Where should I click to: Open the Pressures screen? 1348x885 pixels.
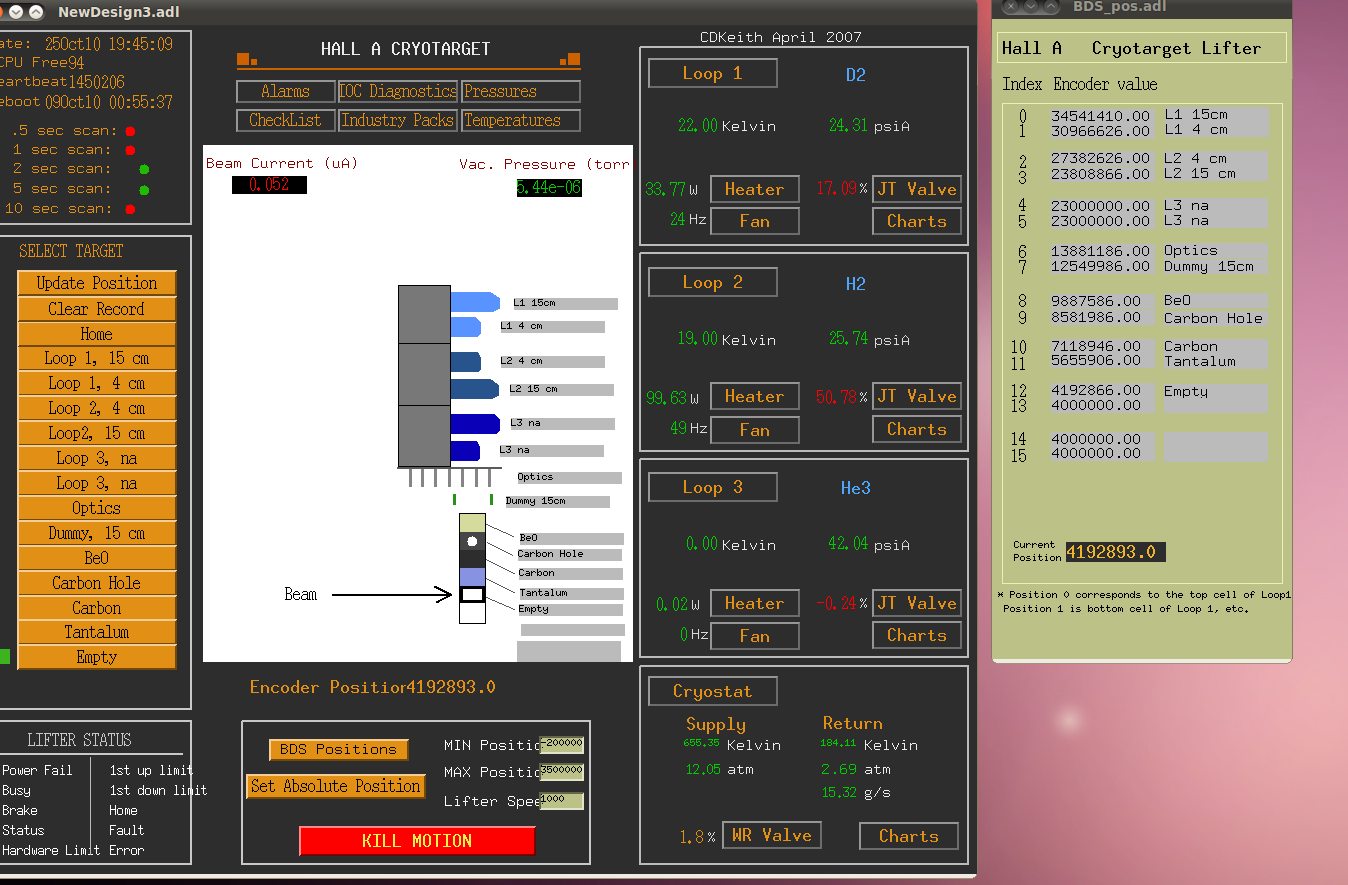coord(521,91)
